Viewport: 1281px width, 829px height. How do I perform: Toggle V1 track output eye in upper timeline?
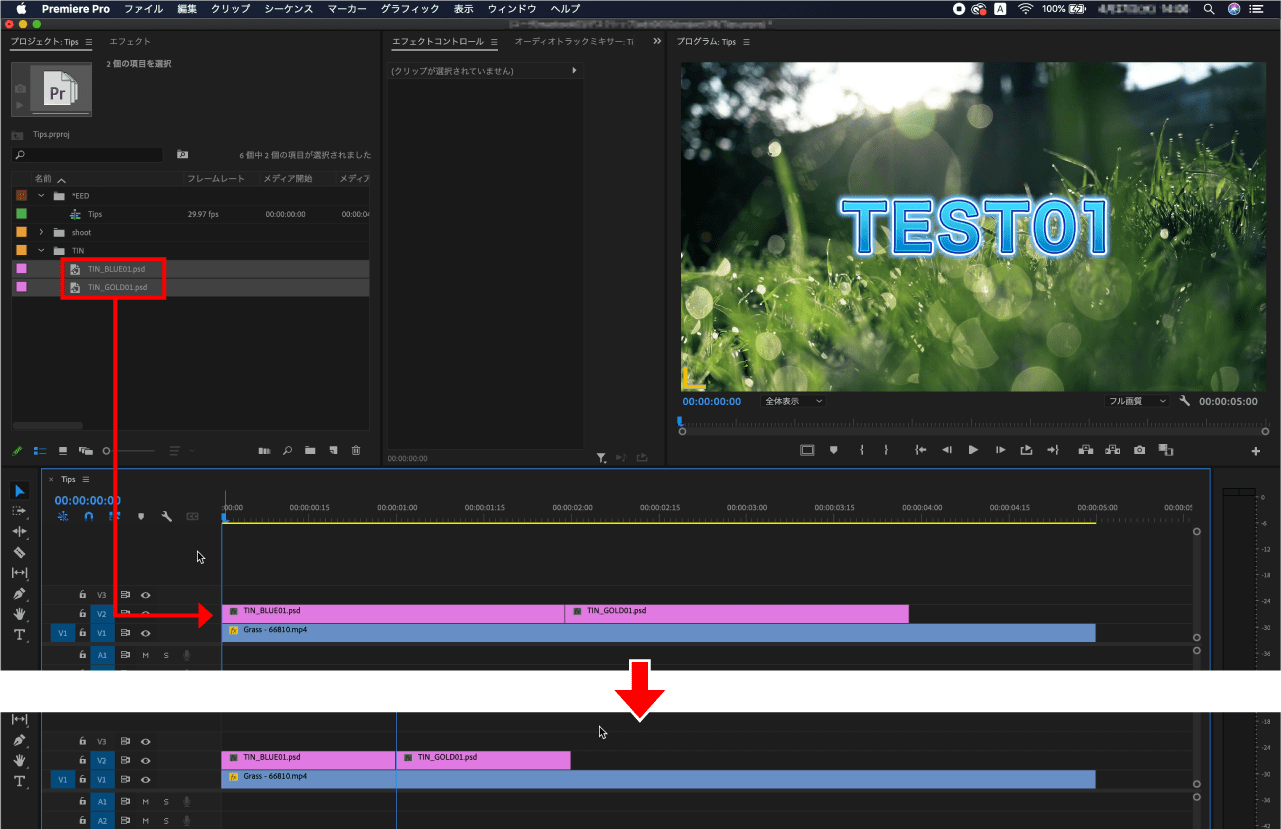[x=145, y=633]
